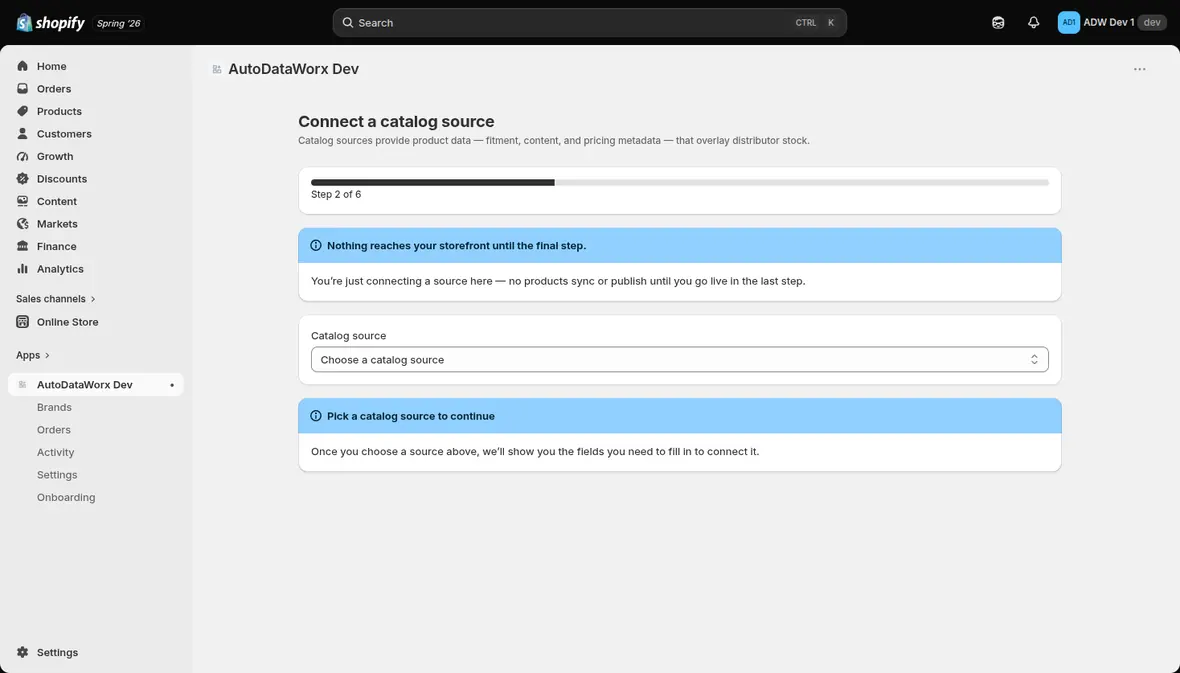Click the Growth gauge icon
The image size is (1180, 673).
pos(23,157)
